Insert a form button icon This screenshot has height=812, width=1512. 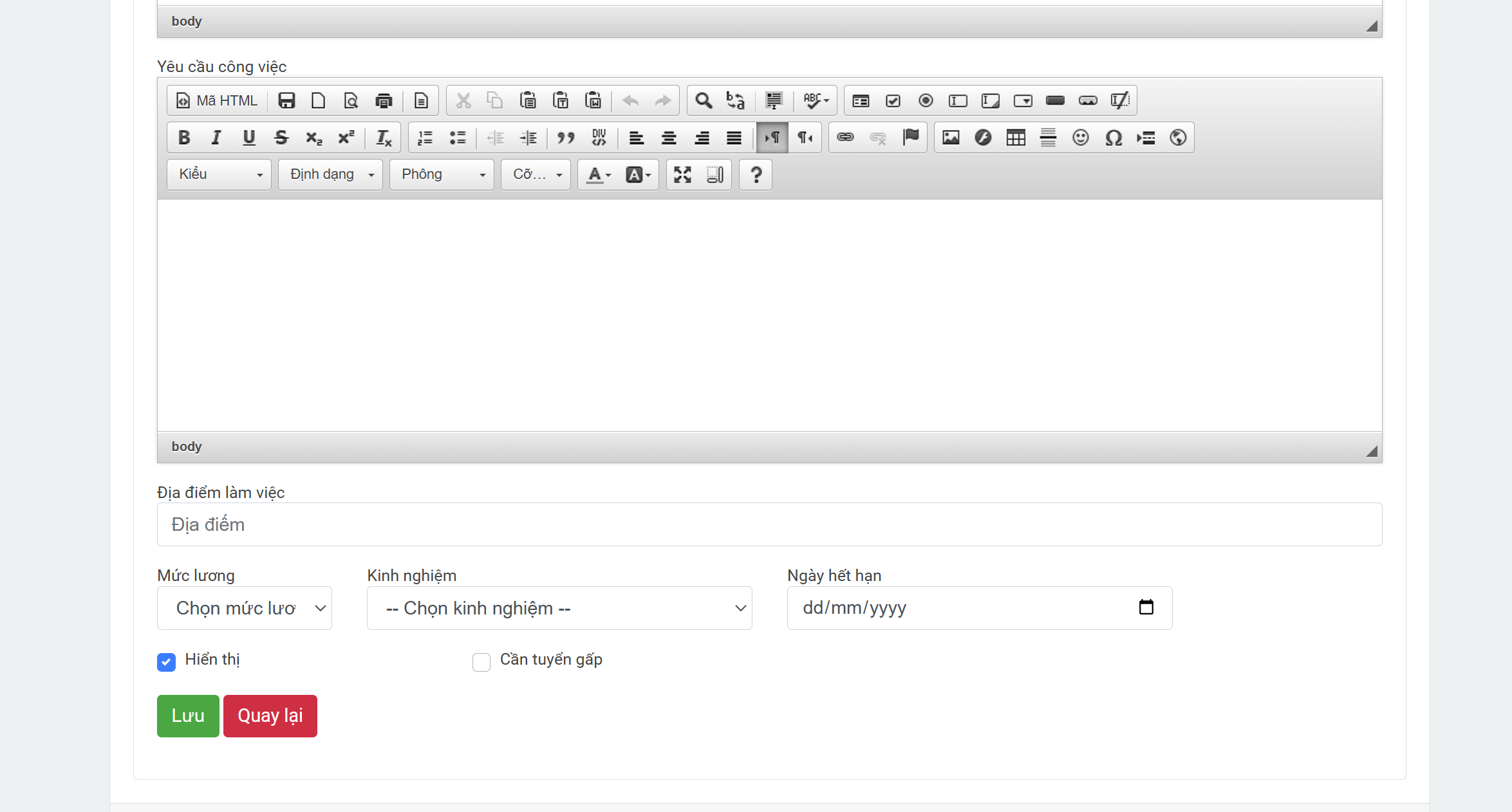(x=1056, y=101)
